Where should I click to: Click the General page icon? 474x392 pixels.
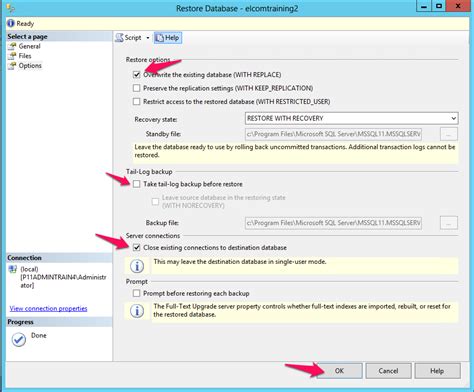12,46
